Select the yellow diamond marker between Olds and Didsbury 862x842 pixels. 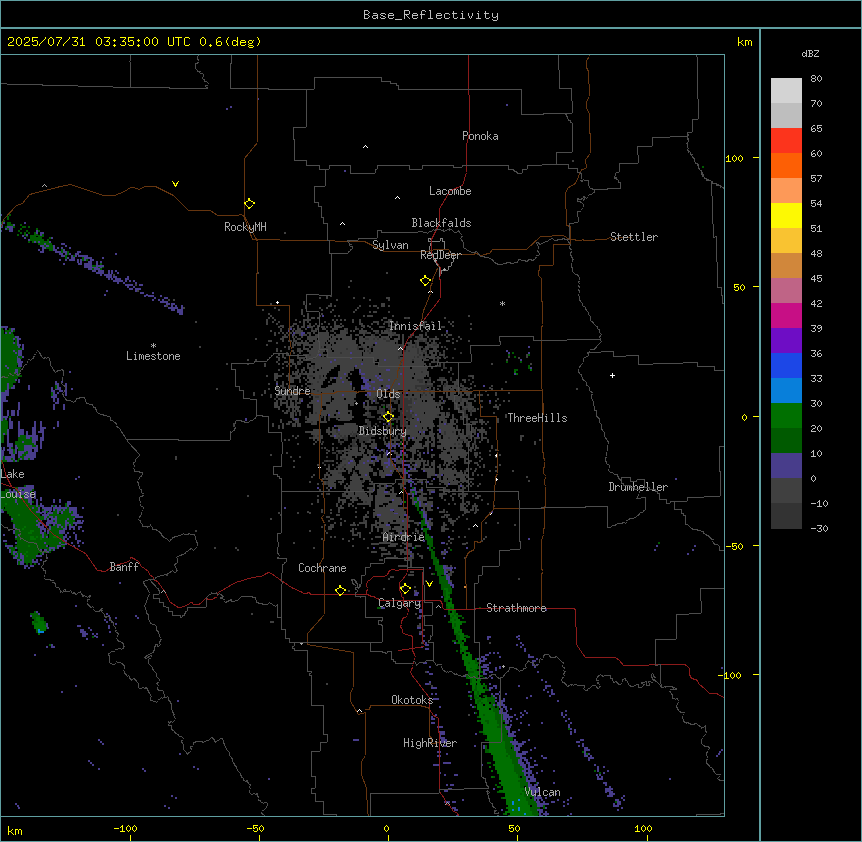tap(389, 417)
